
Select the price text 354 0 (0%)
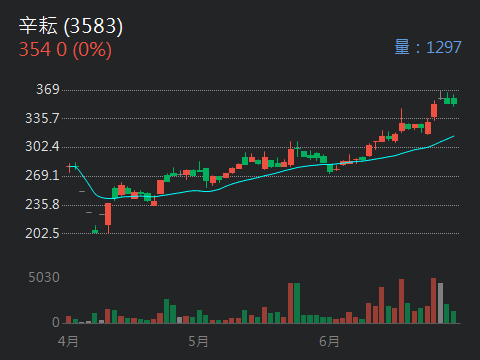tap(65, 50)
